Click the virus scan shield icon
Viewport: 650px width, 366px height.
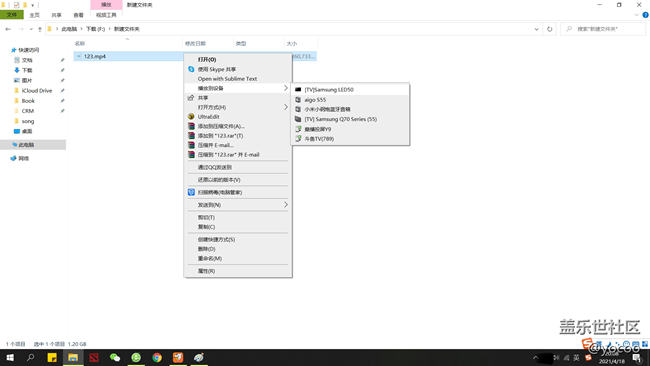pos(191,192)
